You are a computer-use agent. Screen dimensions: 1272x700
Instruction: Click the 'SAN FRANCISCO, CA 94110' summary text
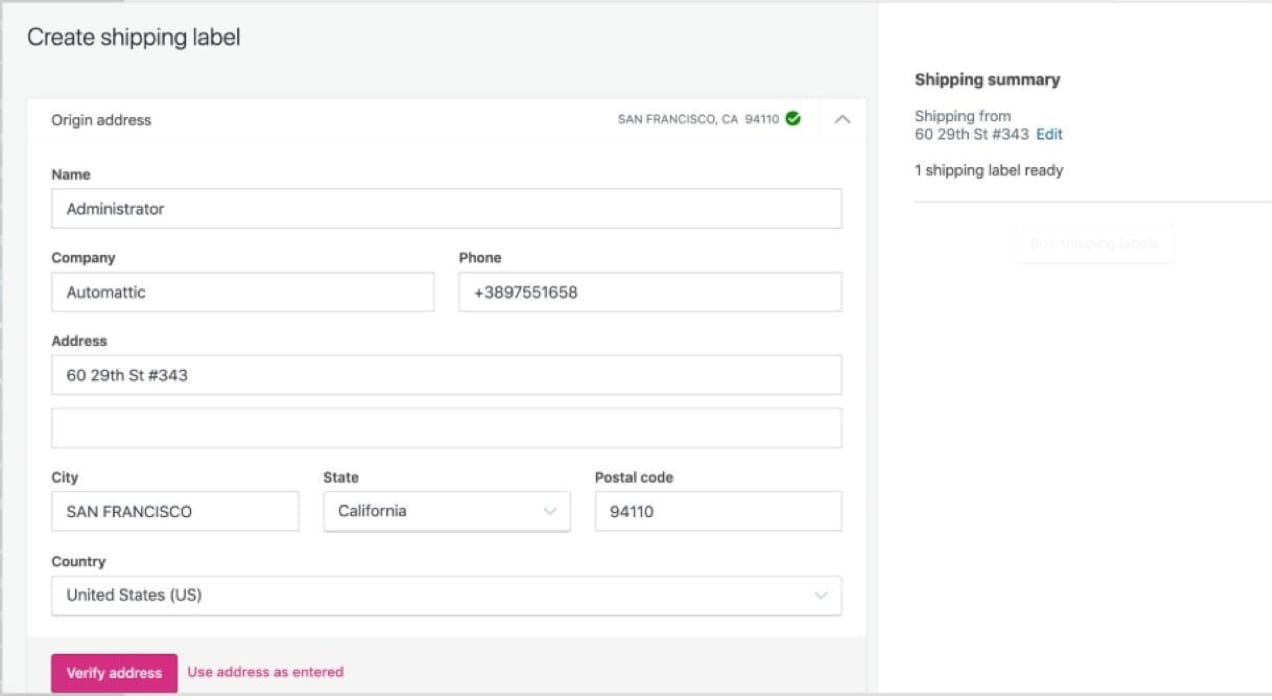tap(700, 118)
